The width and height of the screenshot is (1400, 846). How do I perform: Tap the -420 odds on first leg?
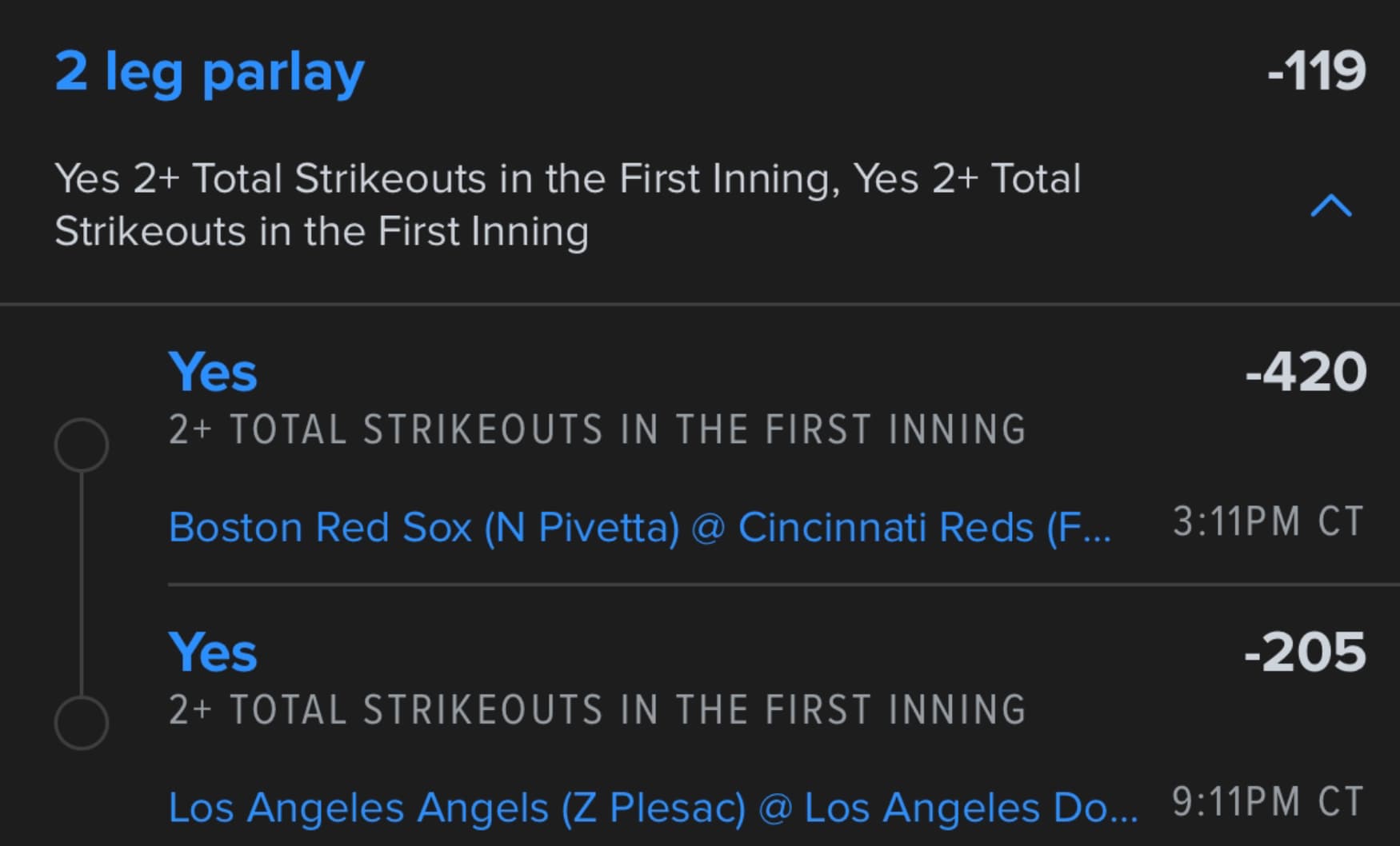(x=1306, y=373)
